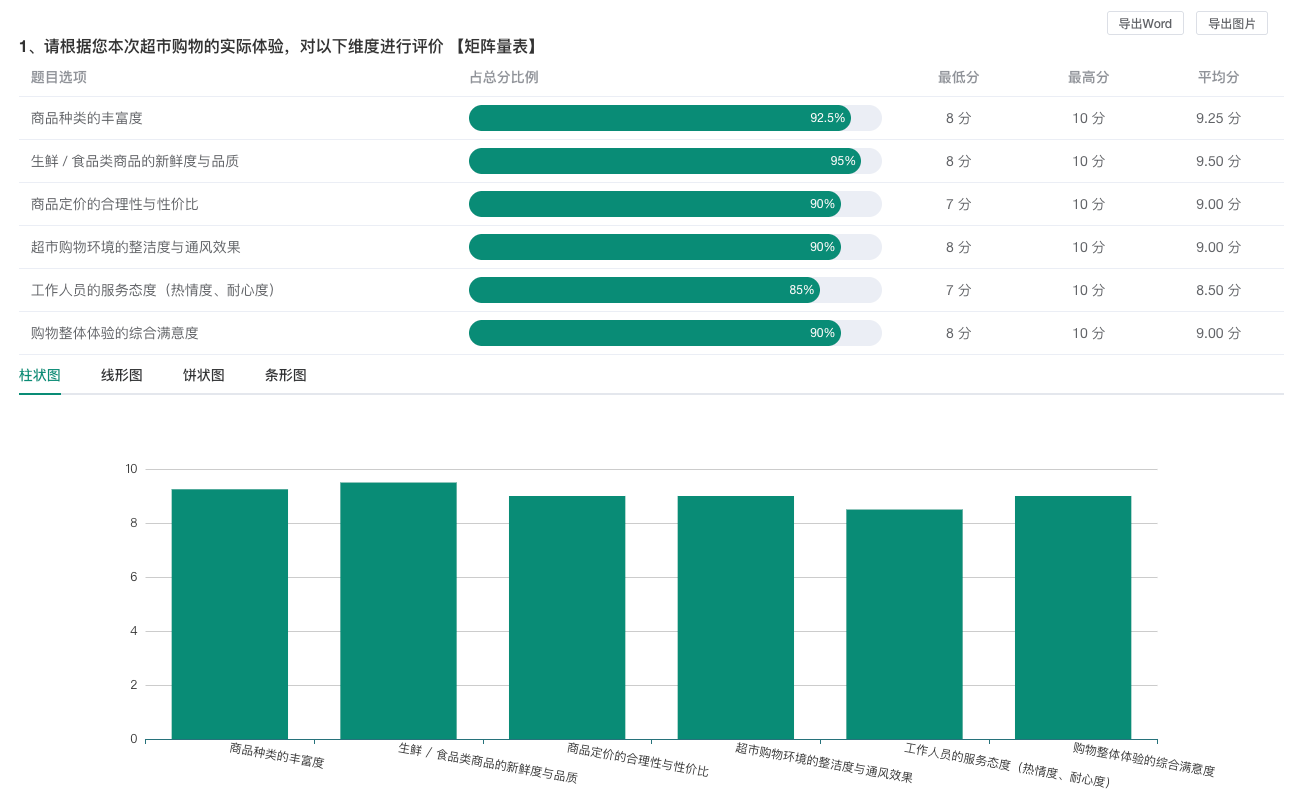Viewport: 1301px width, 806px height.
Task: Click the highest score 10 分 for 商品定价
Action: (1088, 204)
